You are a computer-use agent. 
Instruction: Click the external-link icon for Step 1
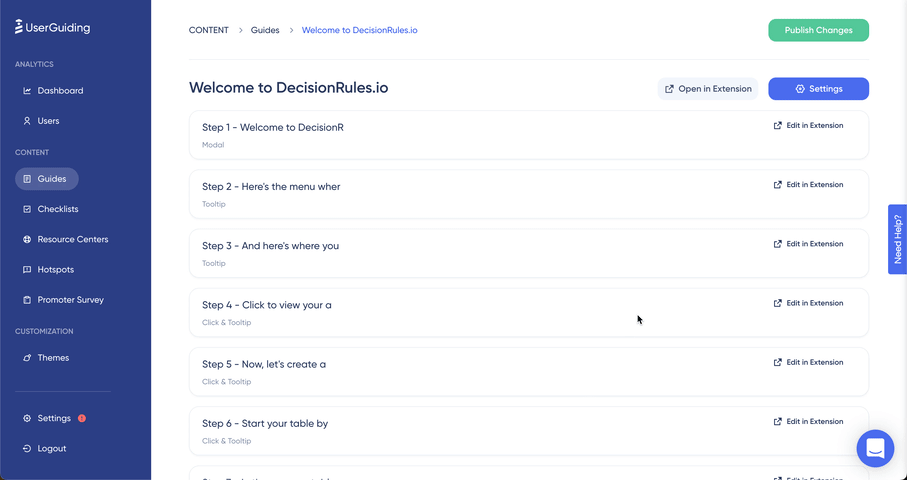pos(777,125)
